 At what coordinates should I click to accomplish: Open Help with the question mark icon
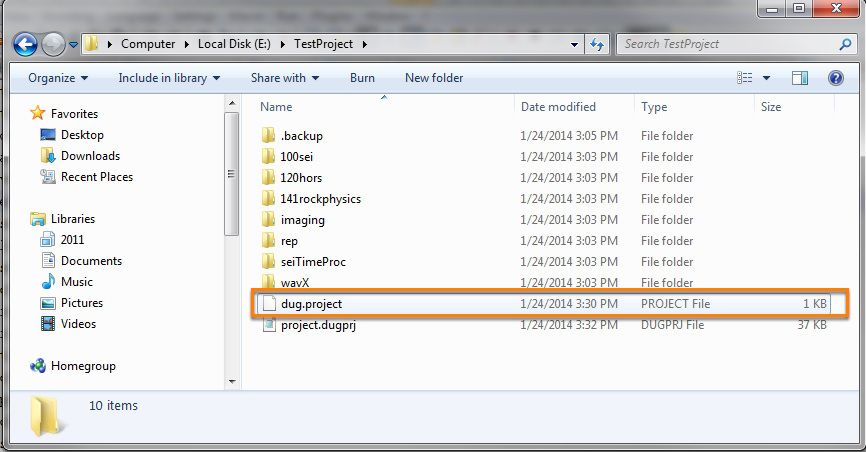coord(836,78)
